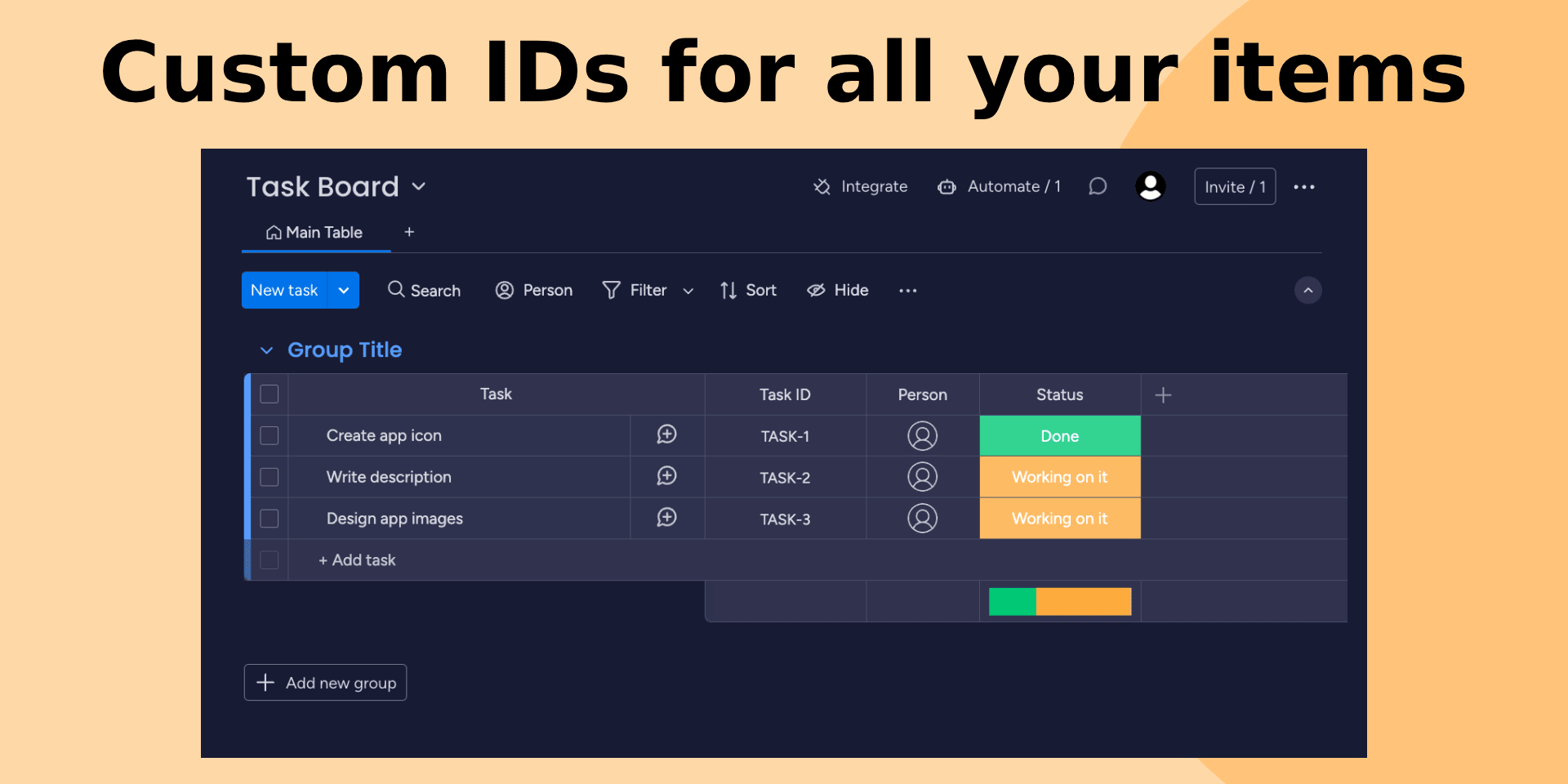
Task: Click the Search label in toolbar
Action: click(x=435, y=291)
